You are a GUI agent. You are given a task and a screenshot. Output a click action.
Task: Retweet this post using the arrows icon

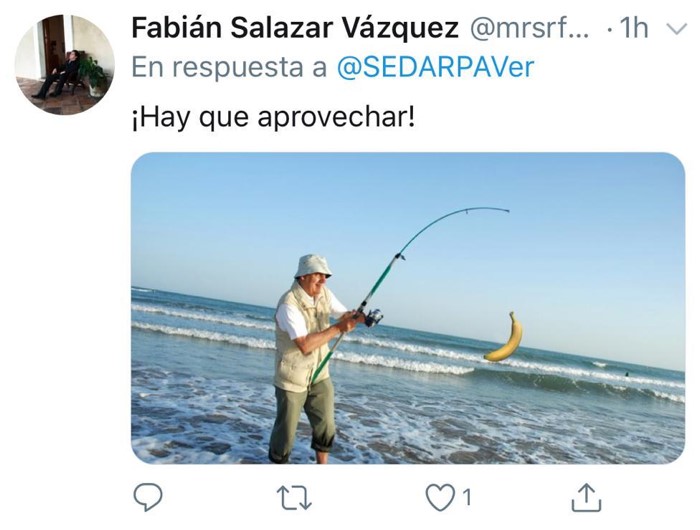[x=294, y=498]
